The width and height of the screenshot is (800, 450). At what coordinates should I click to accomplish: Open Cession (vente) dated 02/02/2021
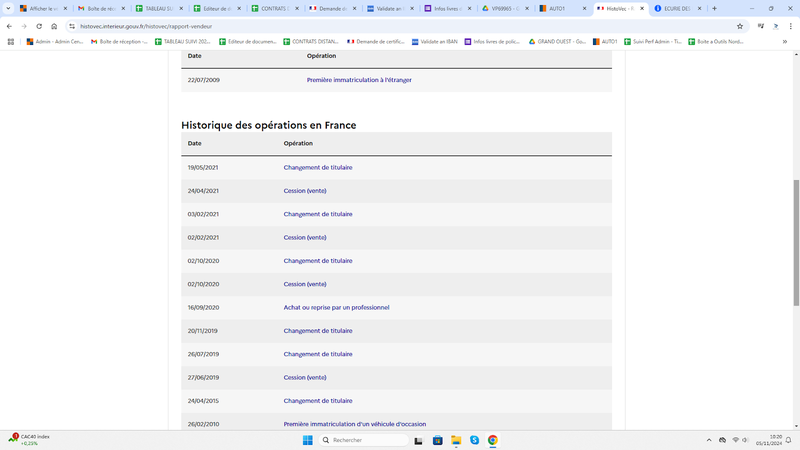305,237
